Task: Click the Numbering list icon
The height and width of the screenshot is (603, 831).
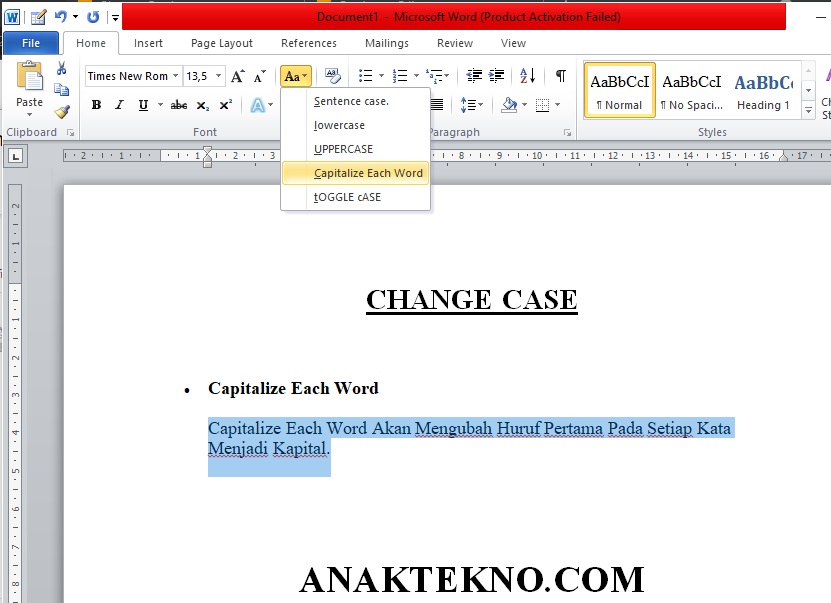Action: tap(400, 76)
